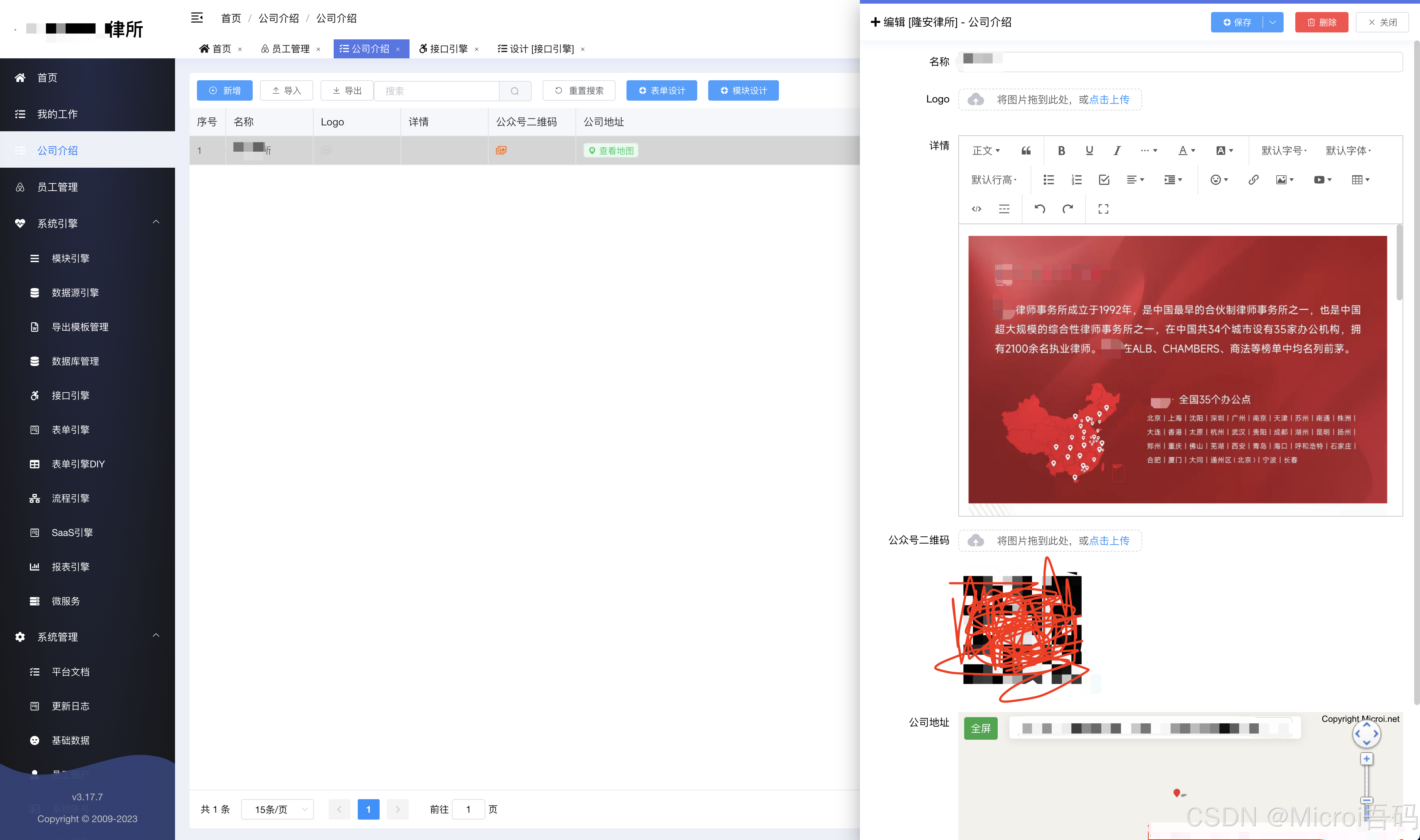The width and height of the screenshot is (1420, 840).
Task: Open the 公众号二维码 image in table row
Action: (x=501, y=150)
